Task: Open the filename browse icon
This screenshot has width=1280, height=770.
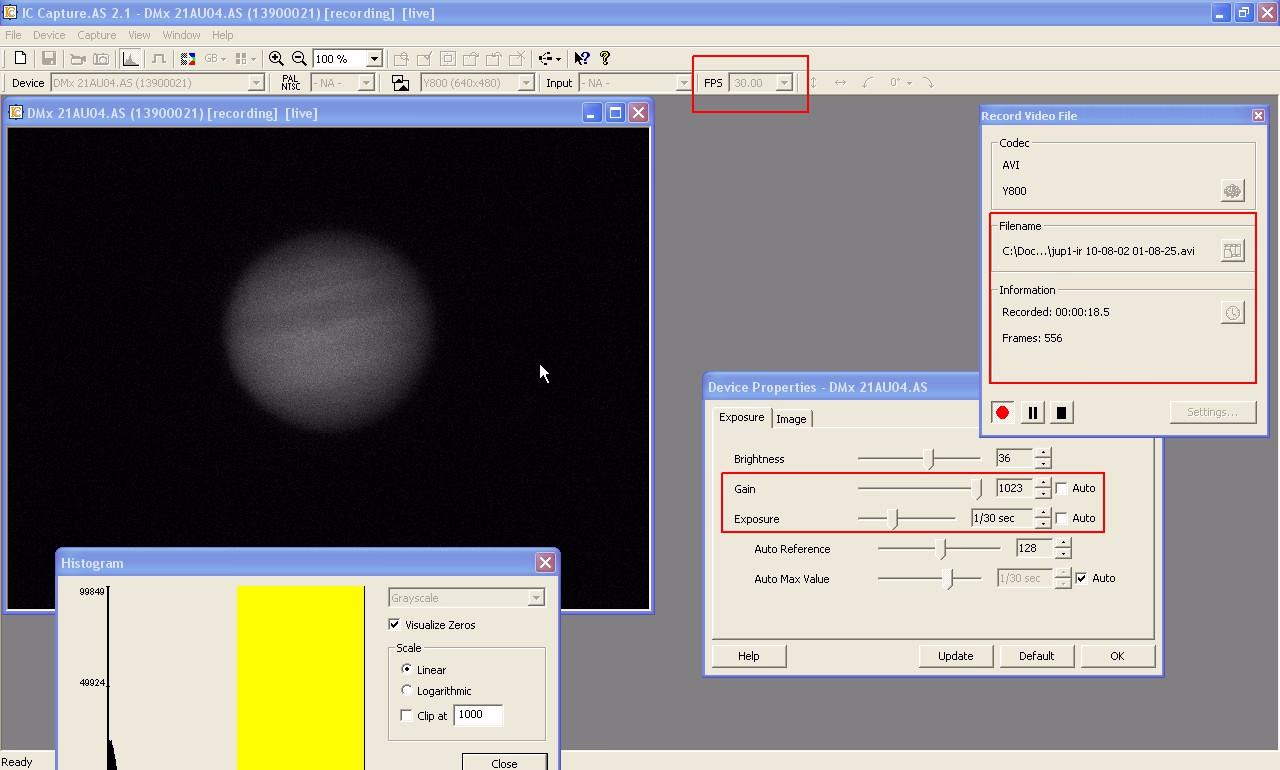Action: click(1232, 251)
